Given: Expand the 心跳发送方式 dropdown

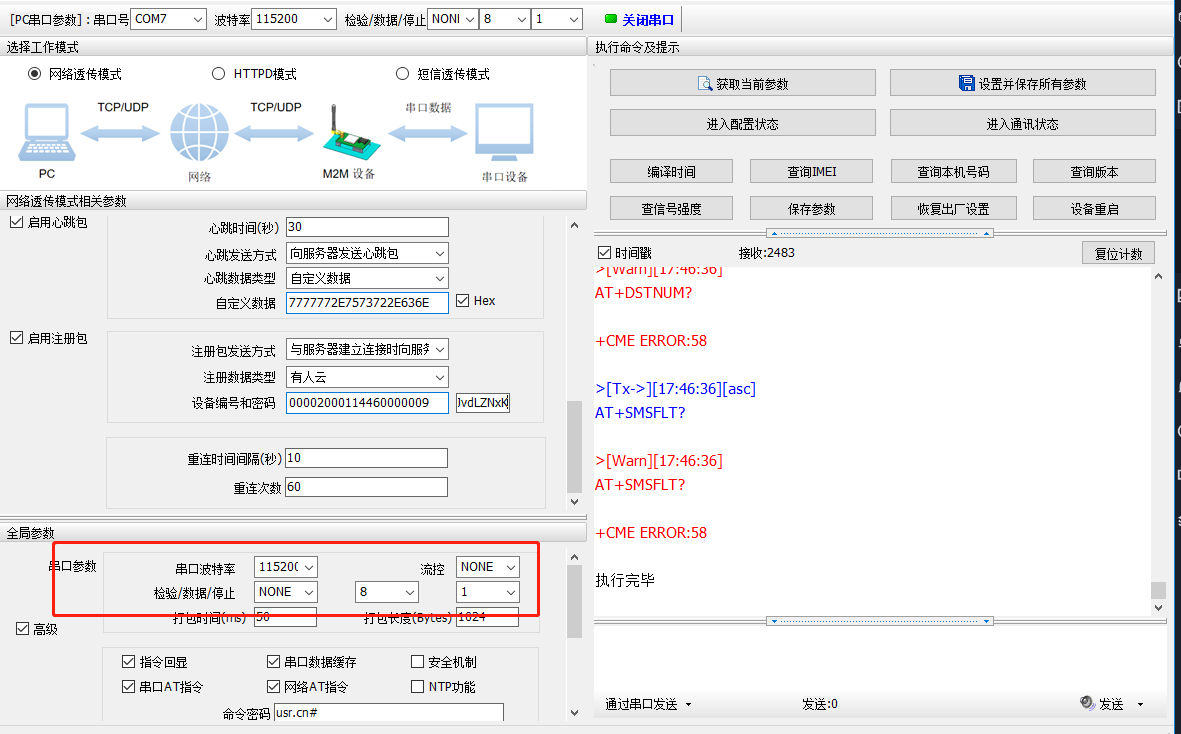Looking at the screenshot, I should [x=367, y=253].
